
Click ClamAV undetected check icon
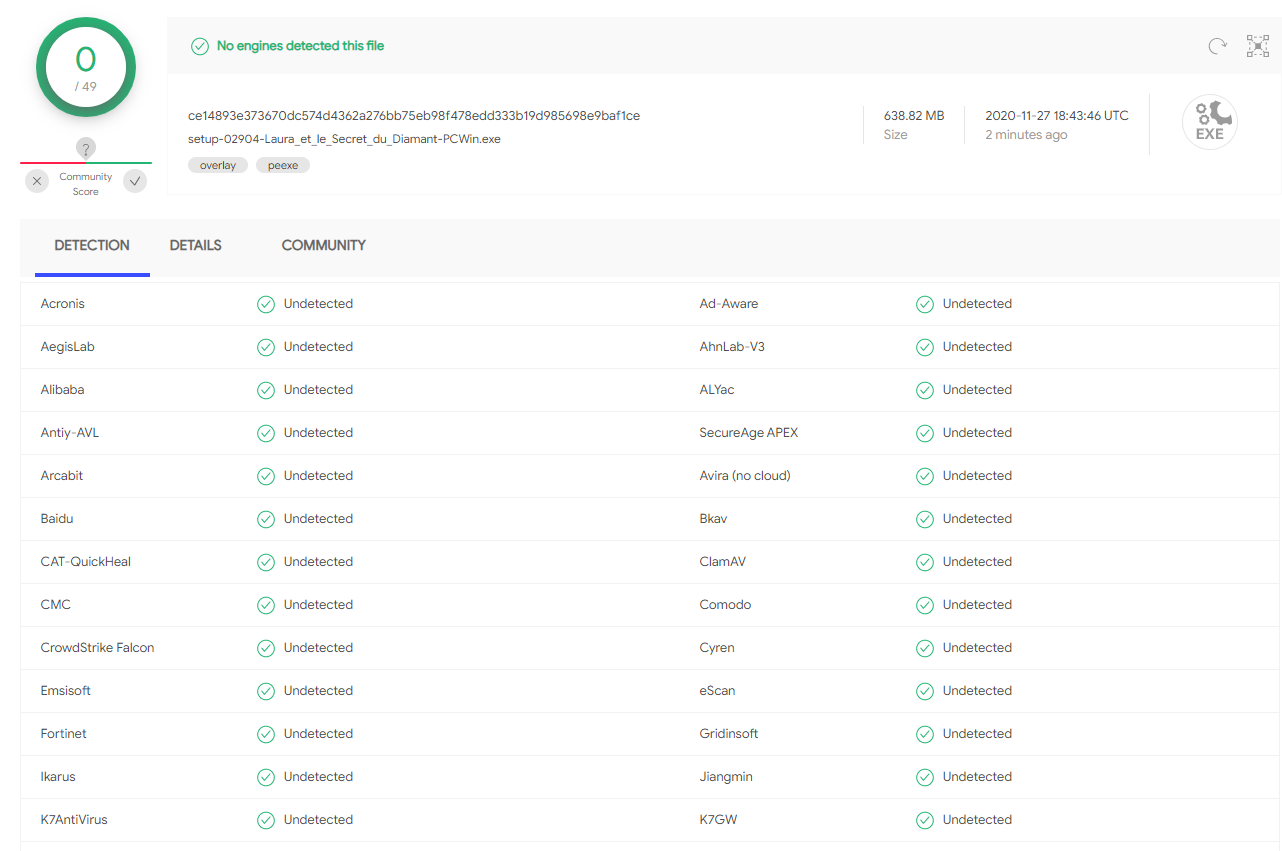click(x=925, y=562)
